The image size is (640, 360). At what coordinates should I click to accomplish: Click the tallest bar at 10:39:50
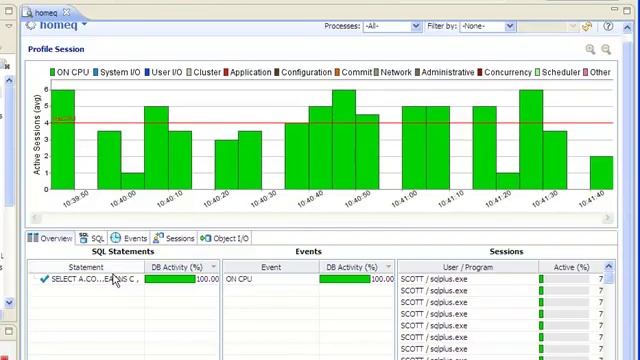click(63, 140)
